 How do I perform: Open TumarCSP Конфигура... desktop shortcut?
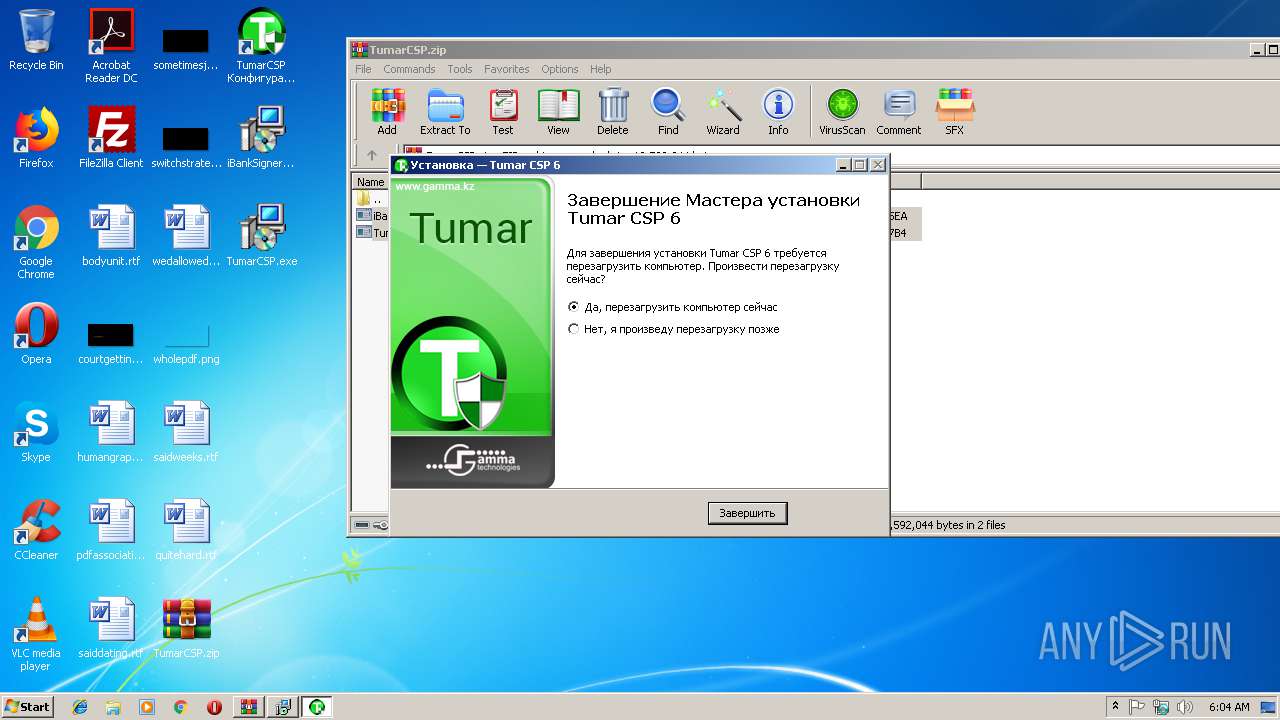[x=261, y=45]
